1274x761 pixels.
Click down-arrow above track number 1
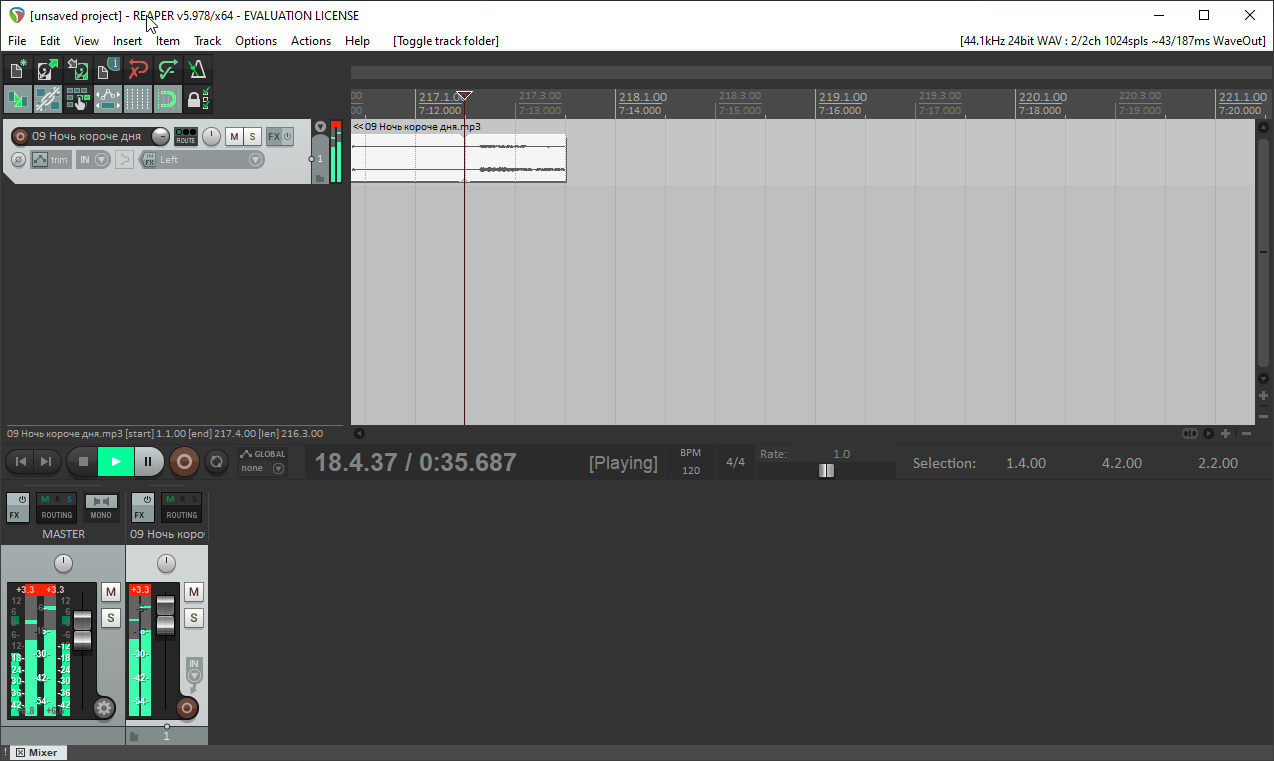point(320,127)
